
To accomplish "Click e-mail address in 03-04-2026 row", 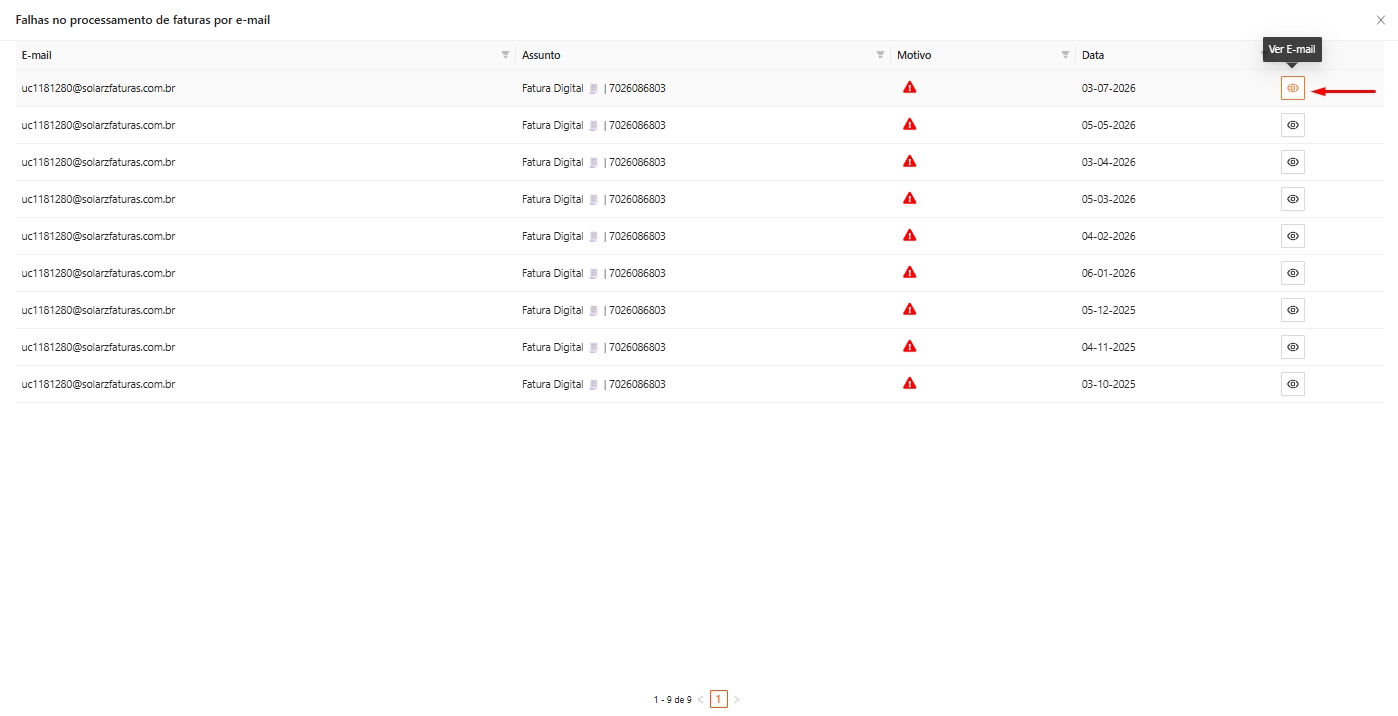I will point(98,162).
